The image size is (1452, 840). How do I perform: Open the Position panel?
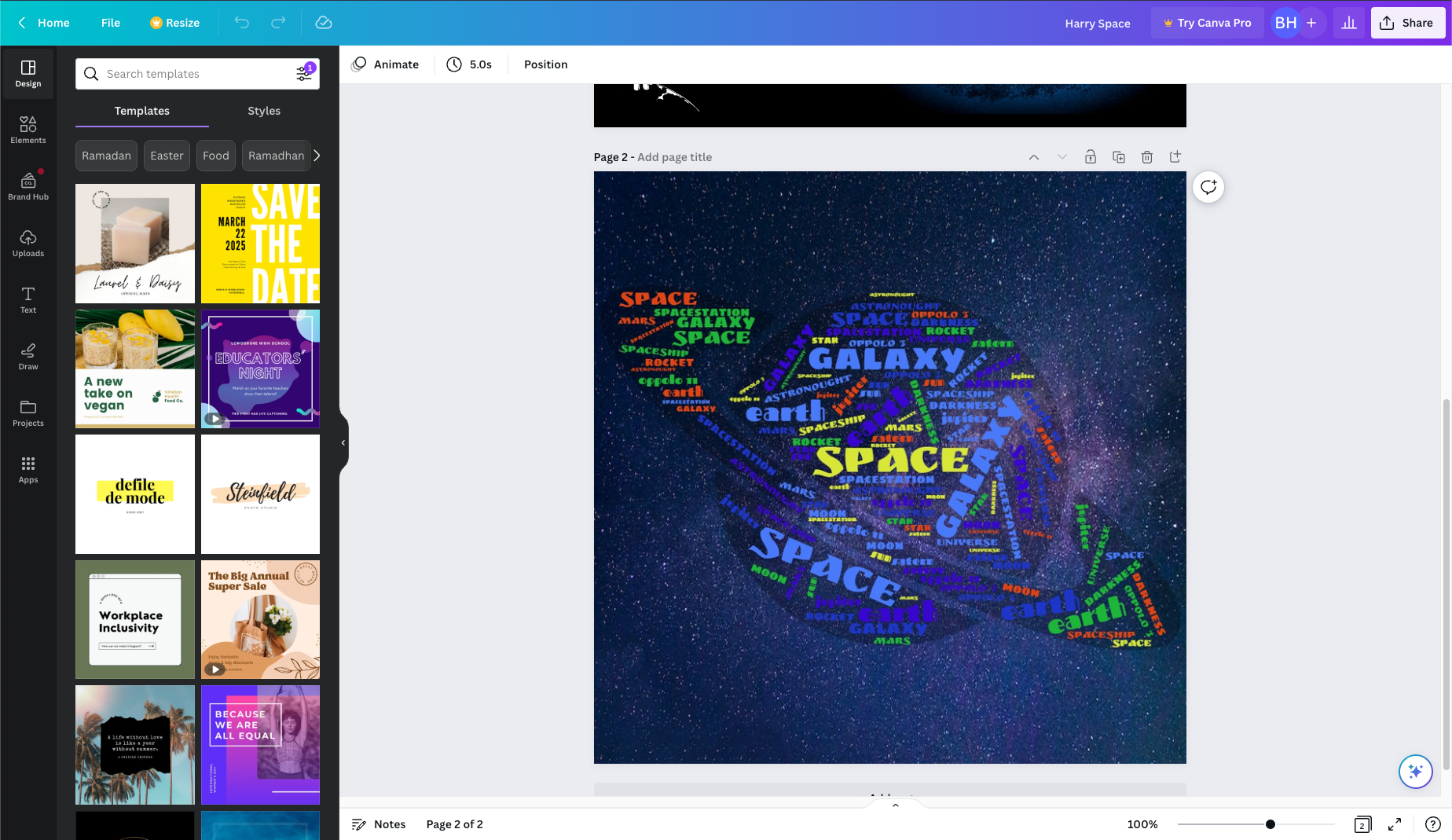[x=546, y=64]
